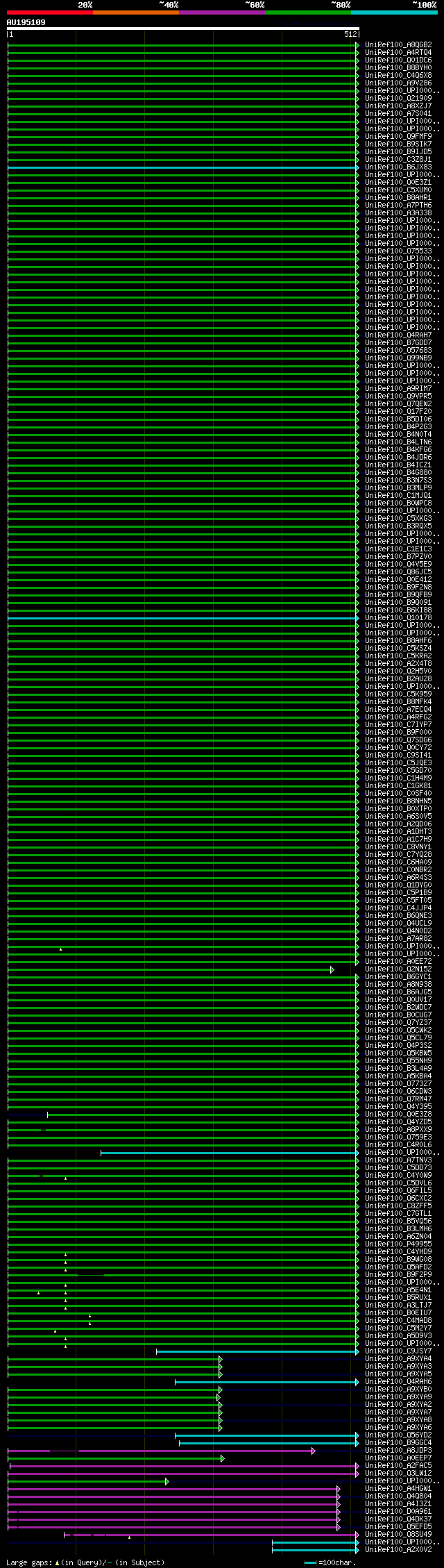Open hit UniRef100_A7S041
Screen dimensions: 444x1568
398,114
